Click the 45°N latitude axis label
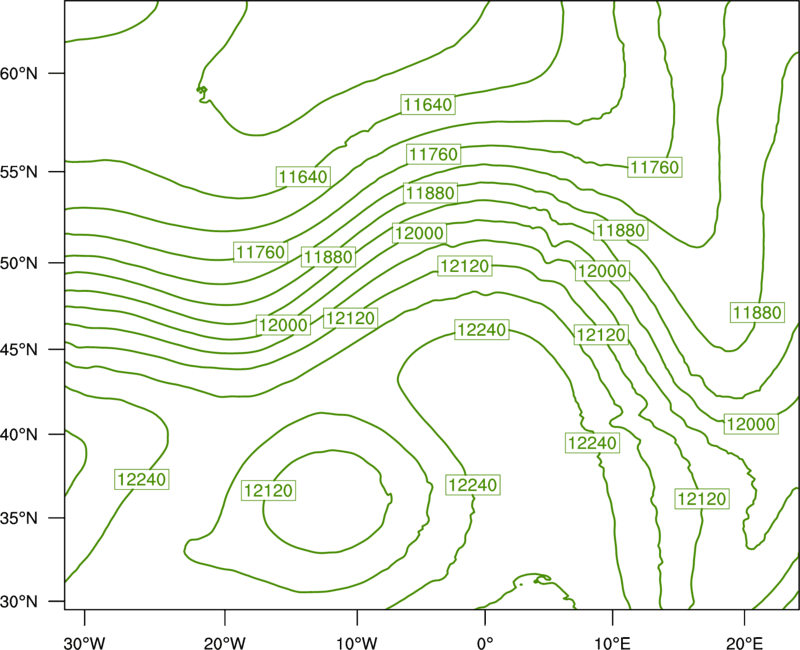Viewport: 800px width, 650px height. point(19,349)
